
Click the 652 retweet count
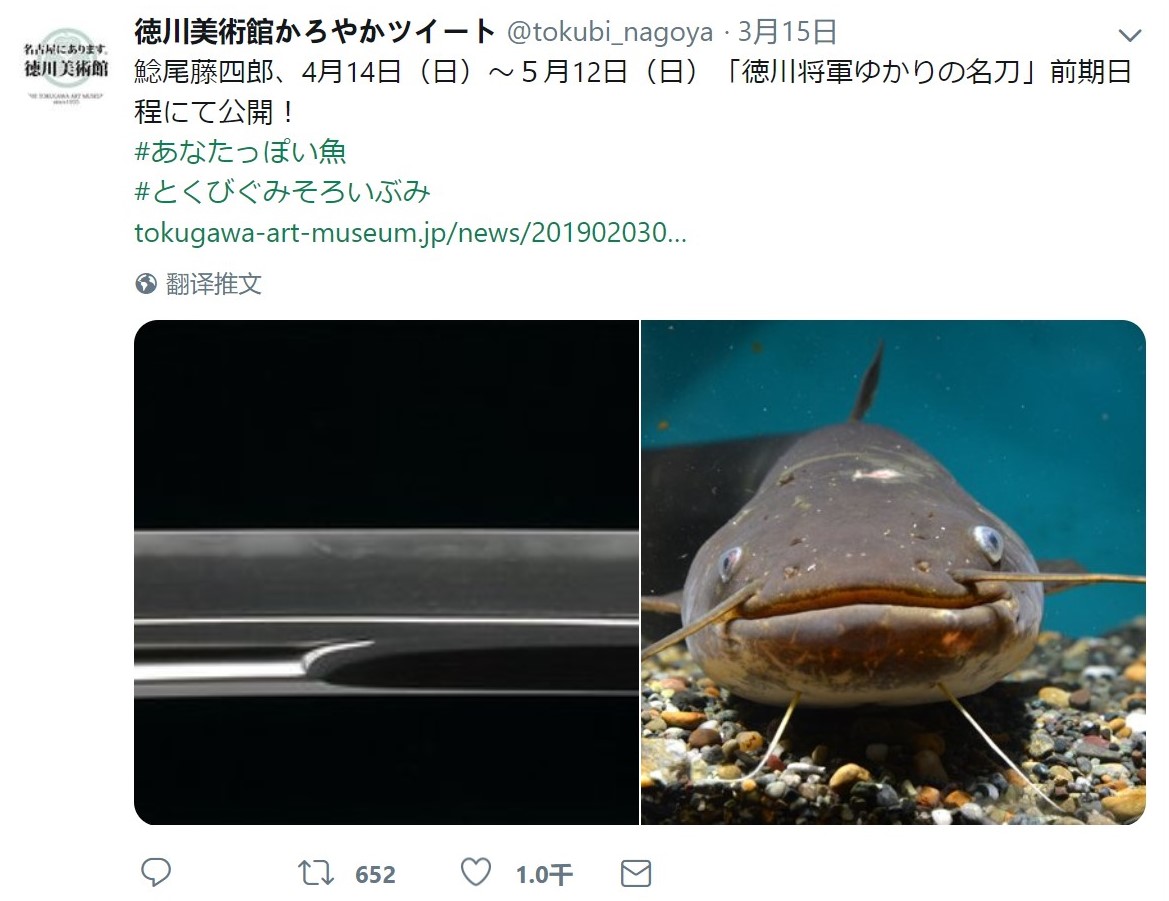[375, 874]
